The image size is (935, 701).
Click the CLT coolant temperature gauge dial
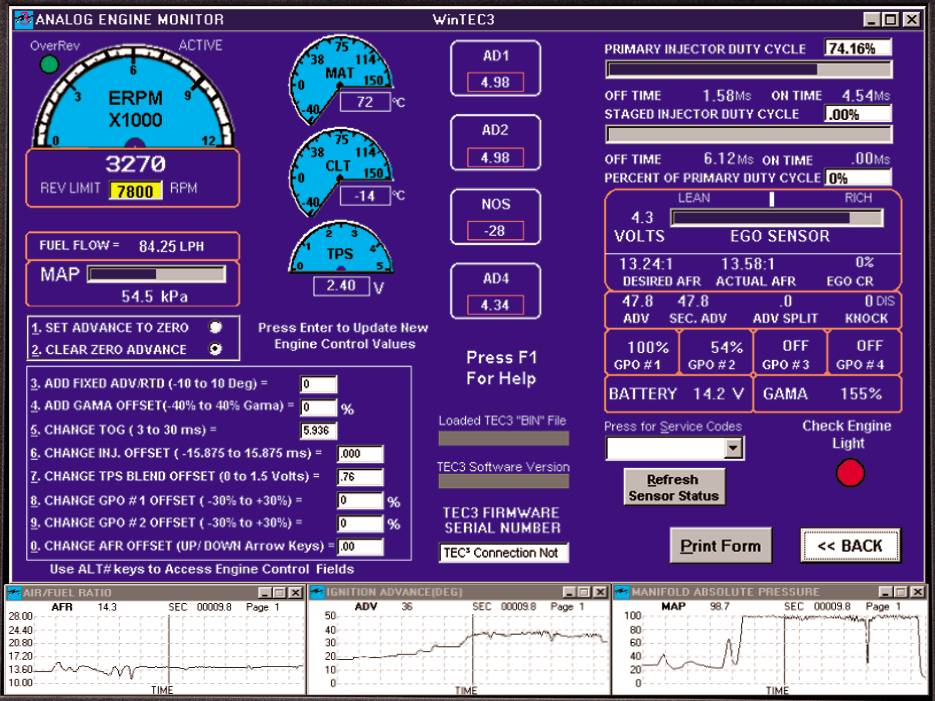pyautogui.click(x=340, y=171)
